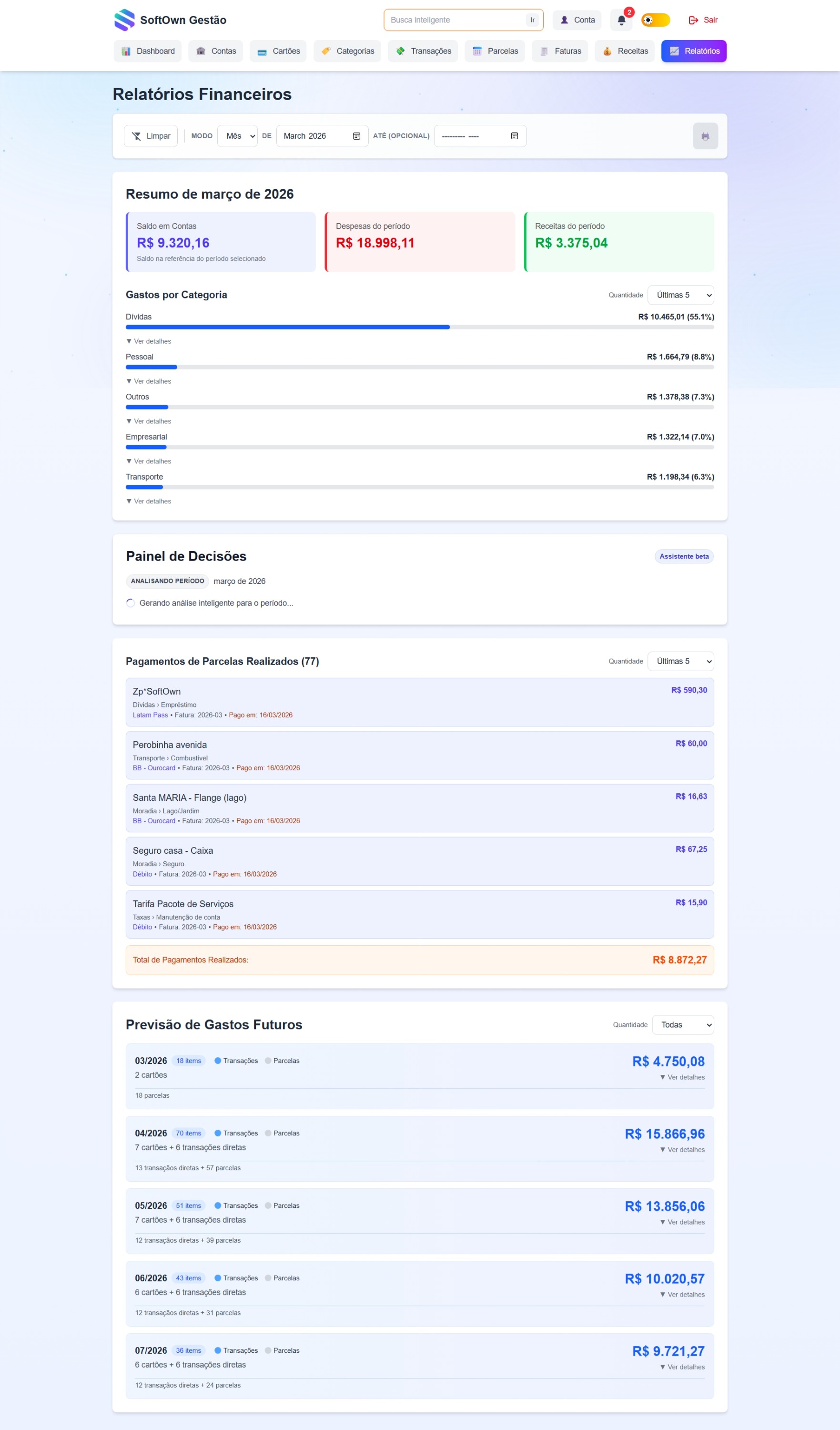Click the Ir search button

[532, 20]
